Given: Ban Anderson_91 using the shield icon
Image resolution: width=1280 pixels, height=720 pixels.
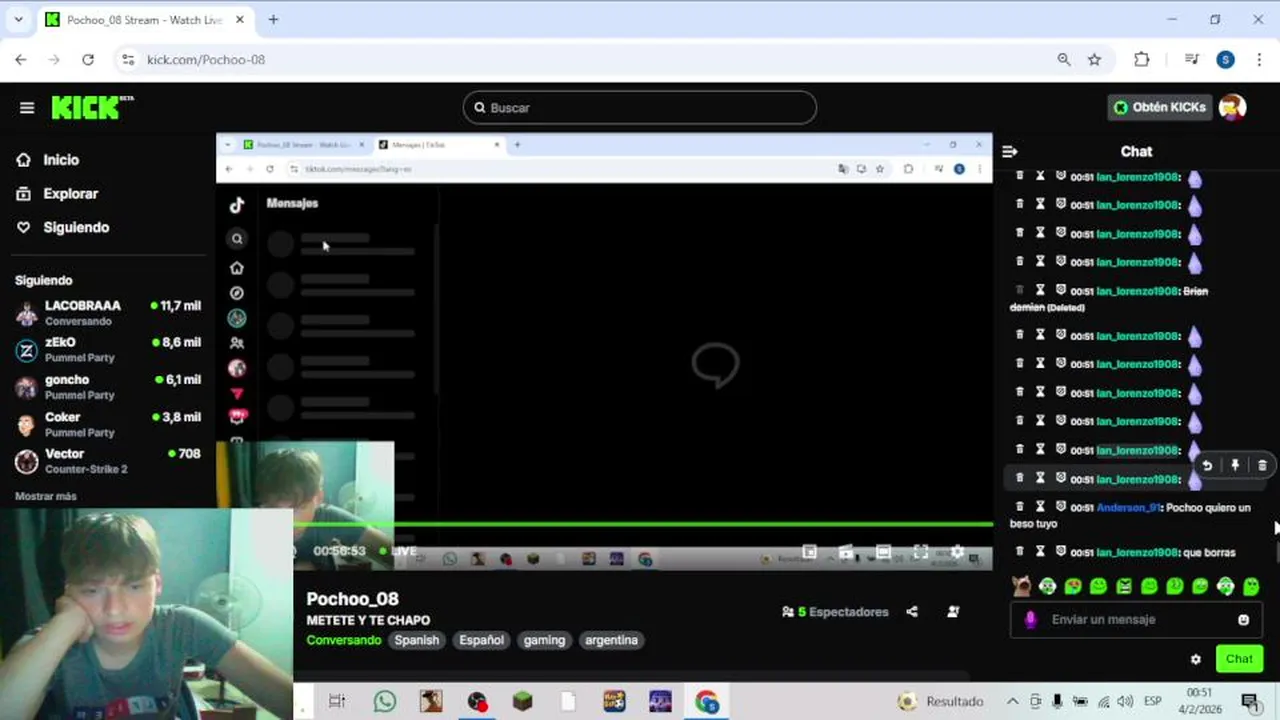Looking at the screenshot, I should point(1061,507).
